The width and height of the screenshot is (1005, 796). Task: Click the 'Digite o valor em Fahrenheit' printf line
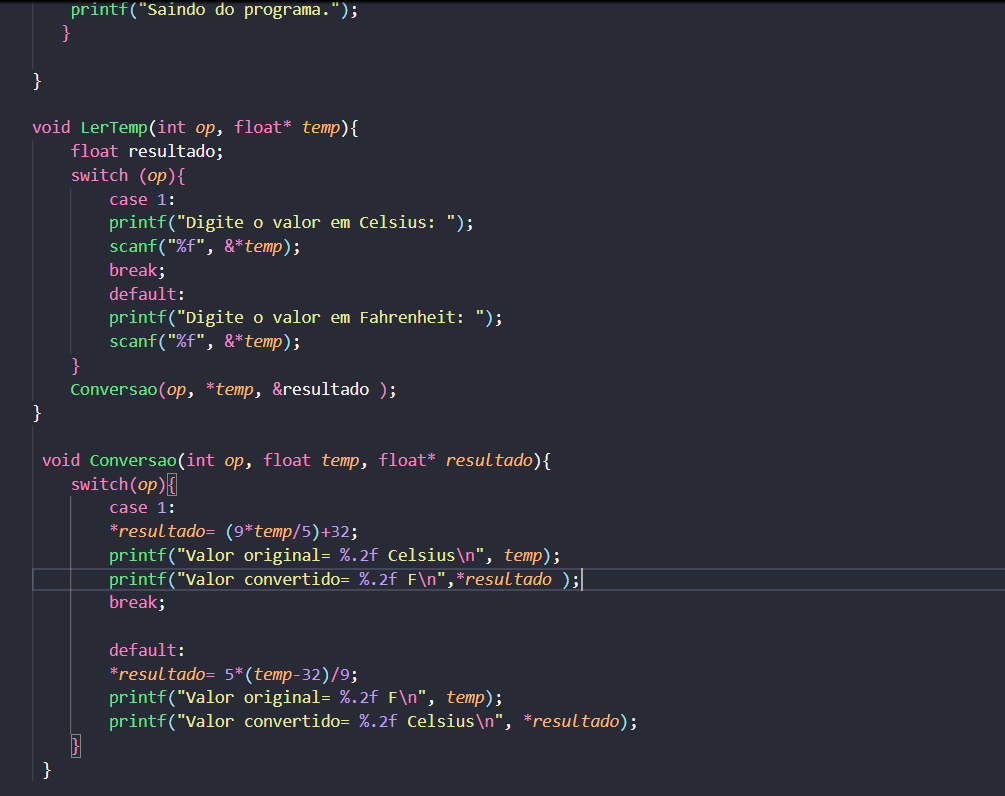[306, 318]
